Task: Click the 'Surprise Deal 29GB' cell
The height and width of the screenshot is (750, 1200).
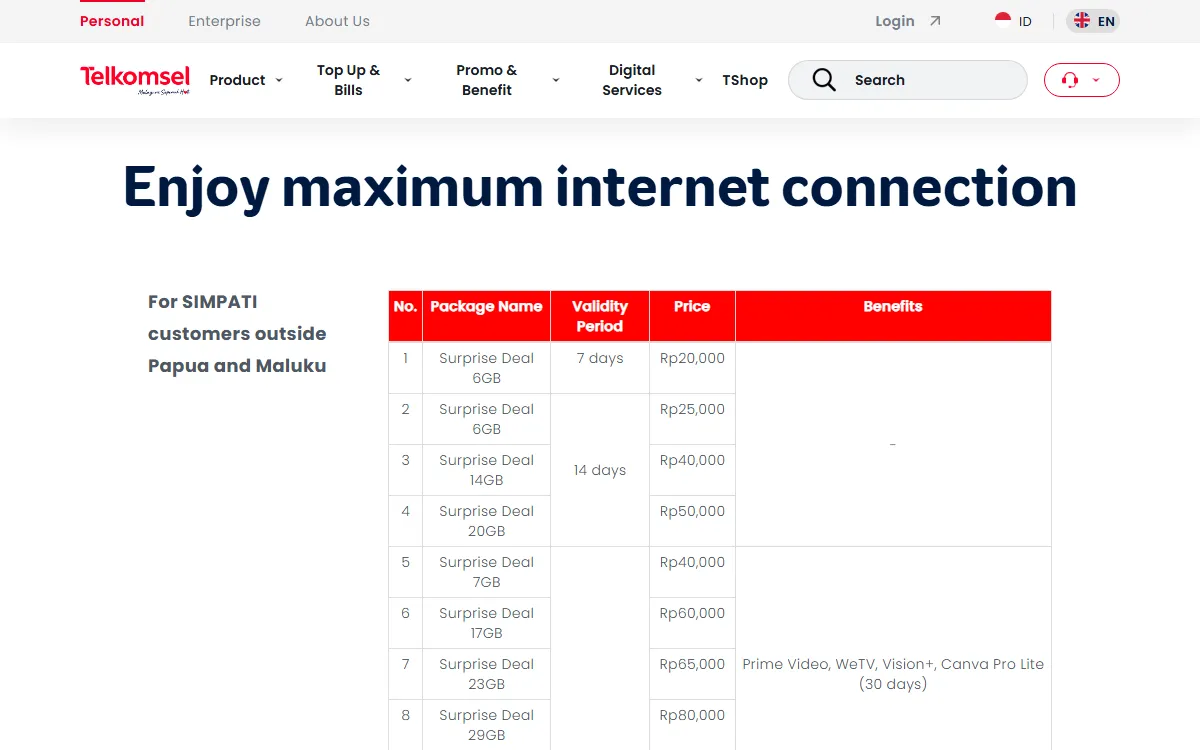Action: coord(486,725)
